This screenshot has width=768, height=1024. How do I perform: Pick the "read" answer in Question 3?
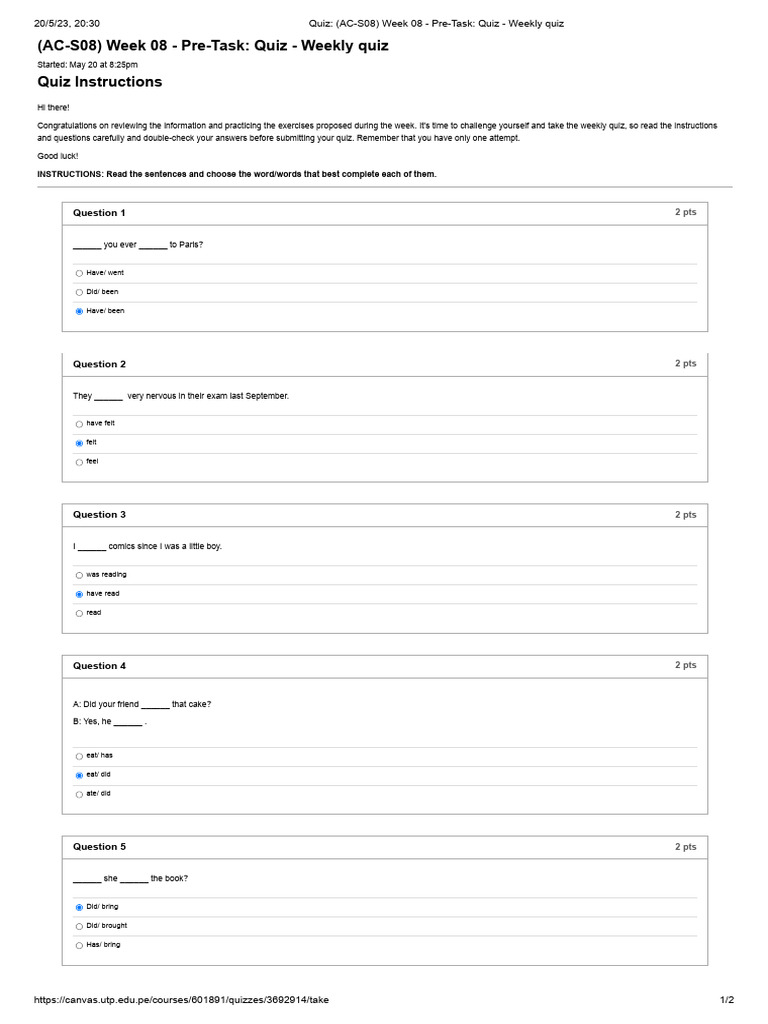click(79, 613)
